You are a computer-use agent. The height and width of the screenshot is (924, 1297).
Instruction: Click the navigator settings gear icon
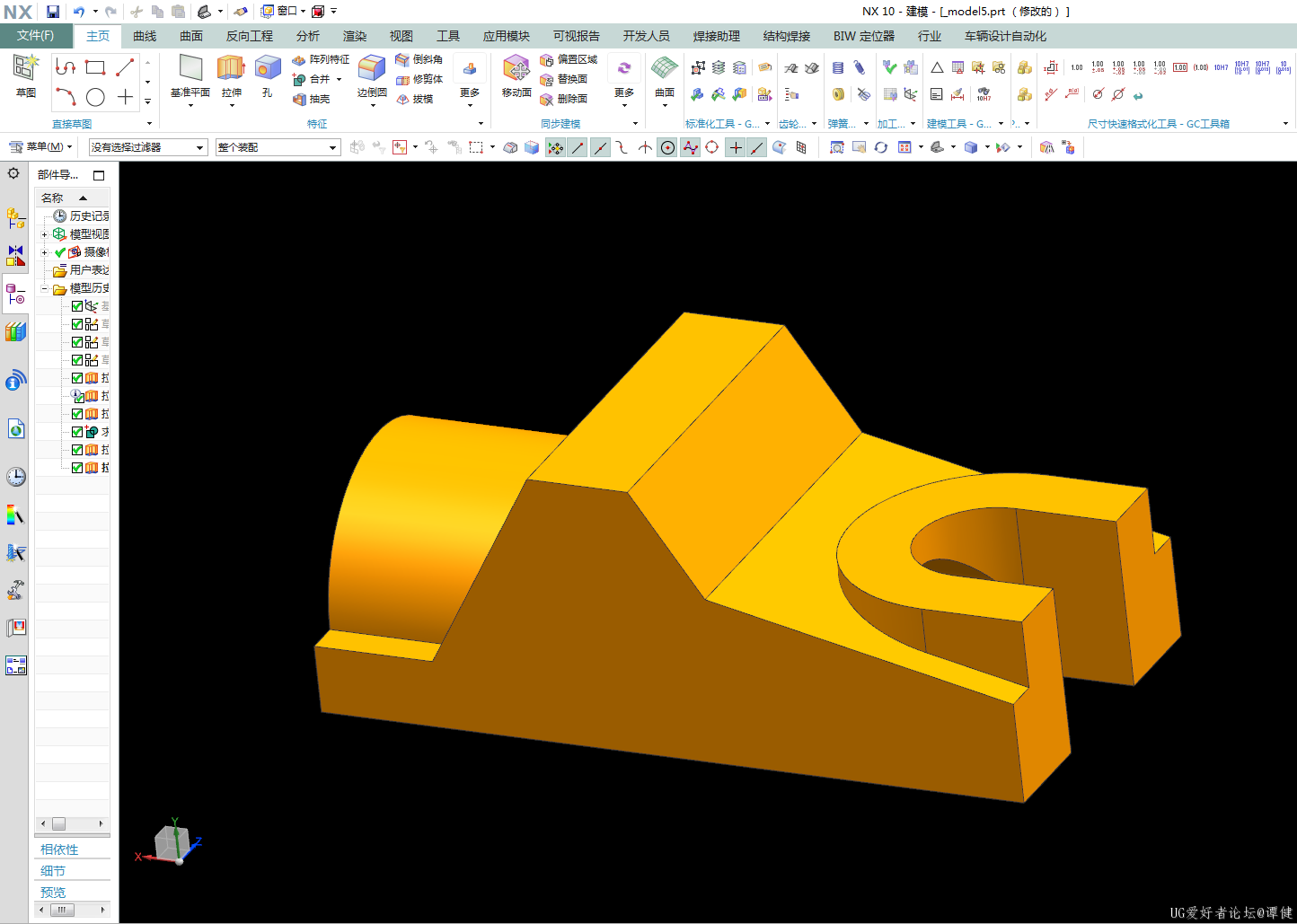pyautogui.click(x=13, y=173)
